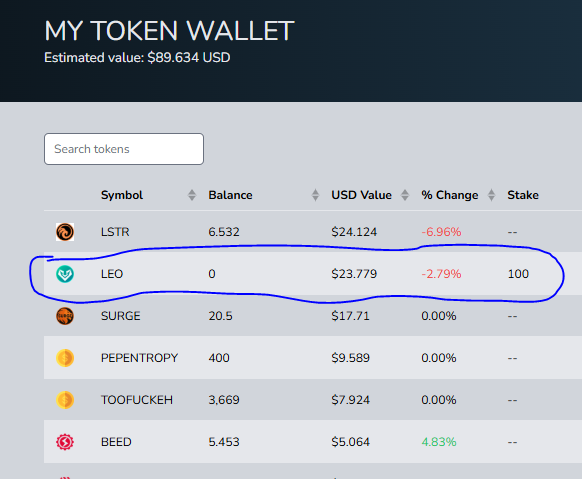The image size is (582, 479).
Task: Click the BEED token gear icon
Action: pyautogui.click(x=65, y=442)
